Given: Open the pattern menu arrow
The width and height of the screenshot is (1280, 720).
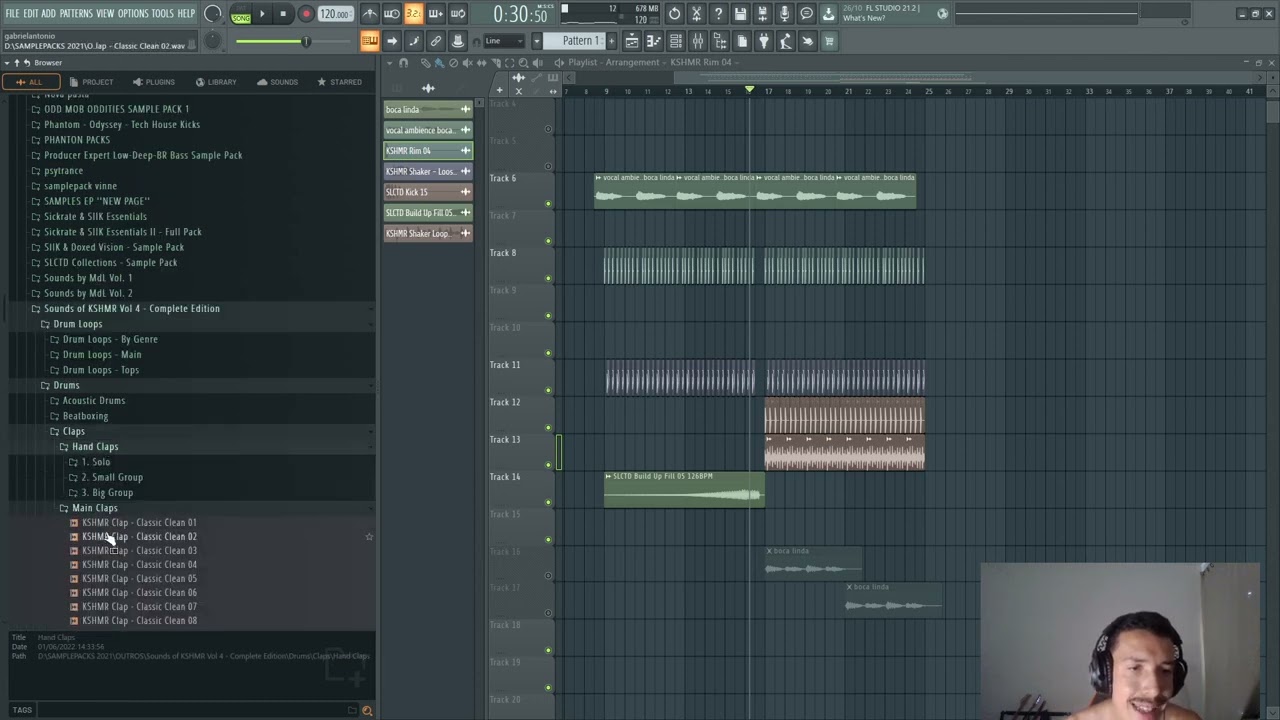Looking at the screenshot, I should coord(537,41).
